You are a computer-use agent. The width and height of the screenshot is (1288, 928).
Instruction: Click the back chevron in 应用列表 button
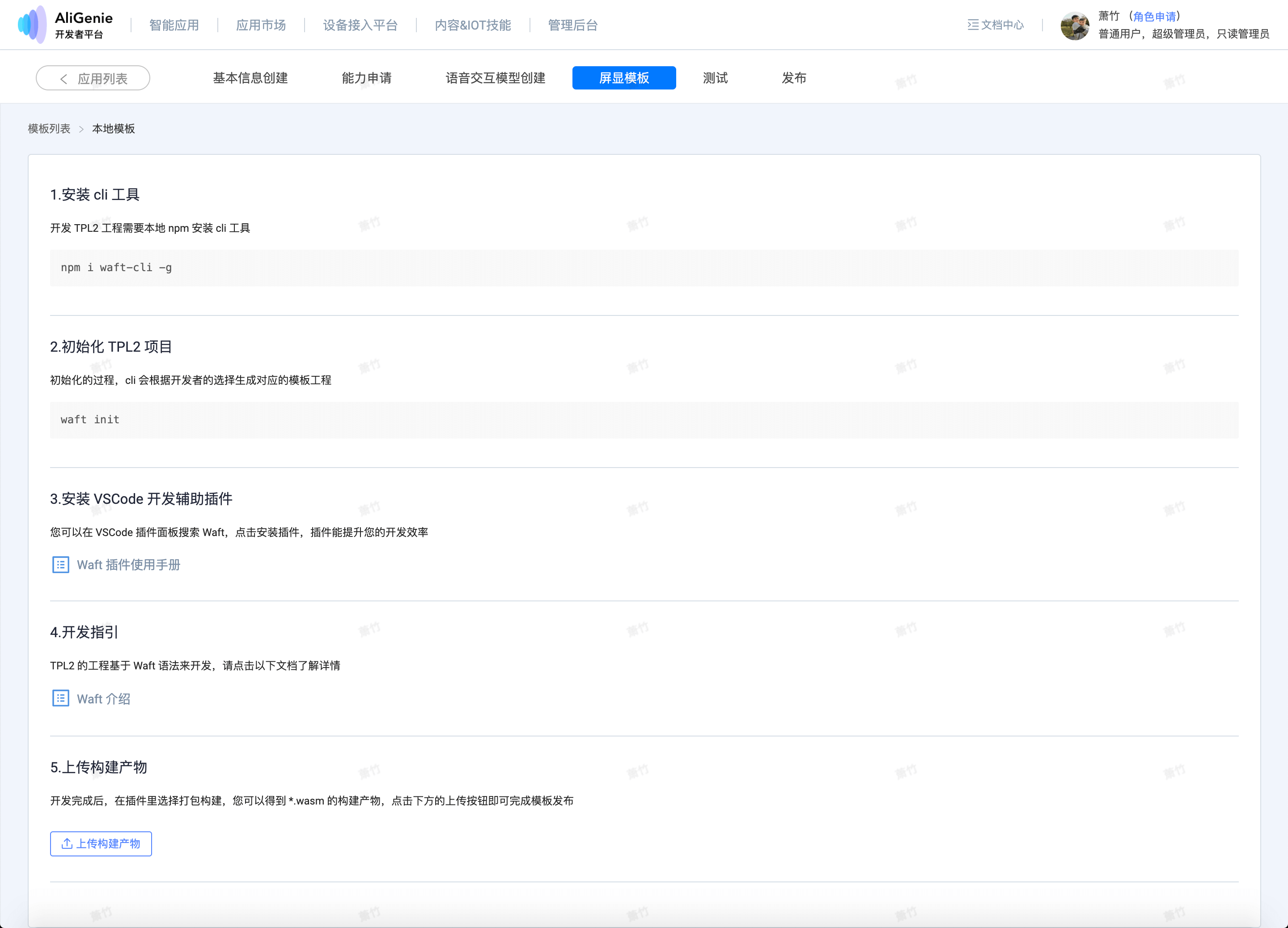[64, 79]
